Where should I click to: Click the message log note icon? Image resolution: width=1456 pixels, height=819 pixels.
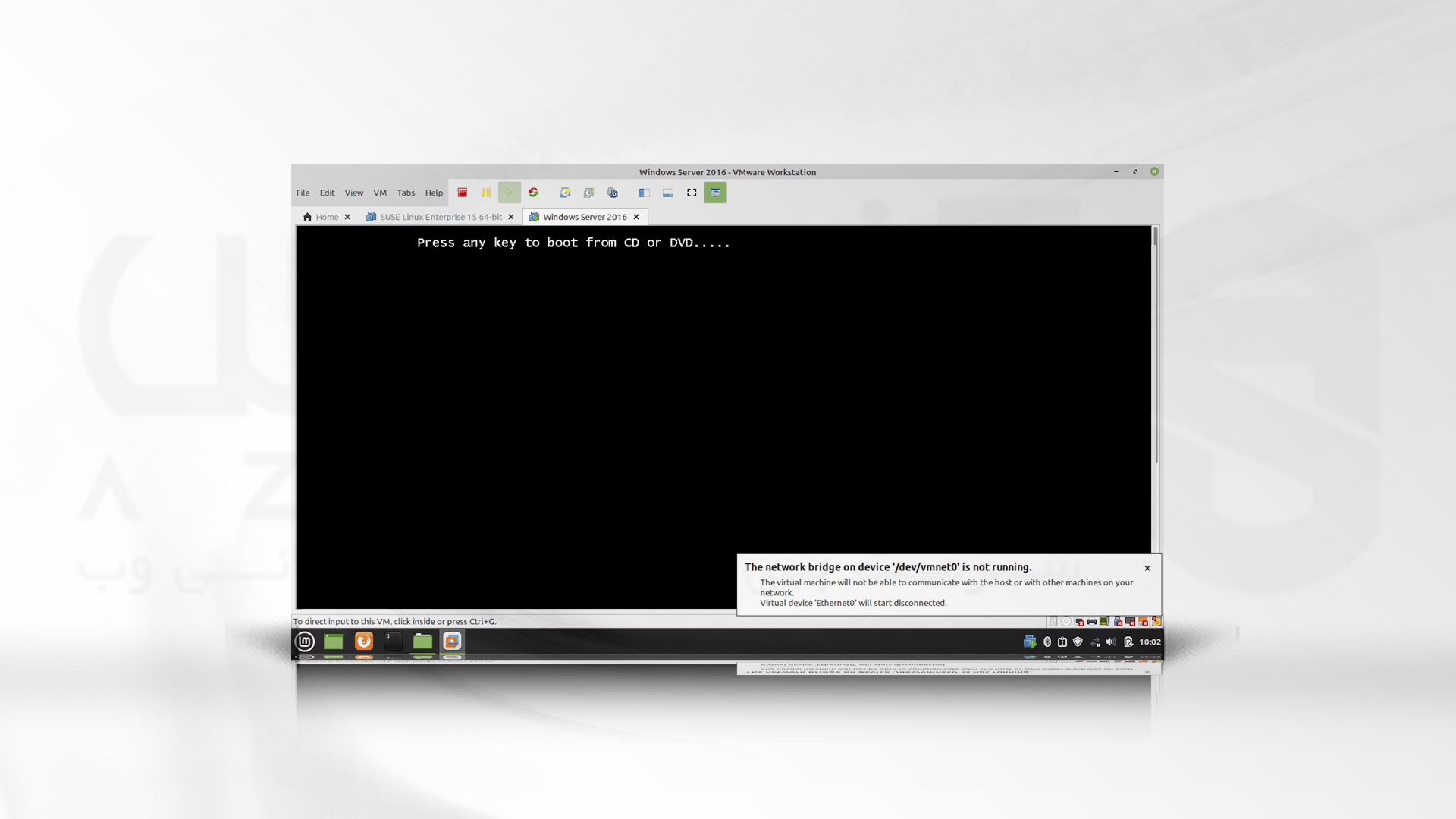[1156, 621]
